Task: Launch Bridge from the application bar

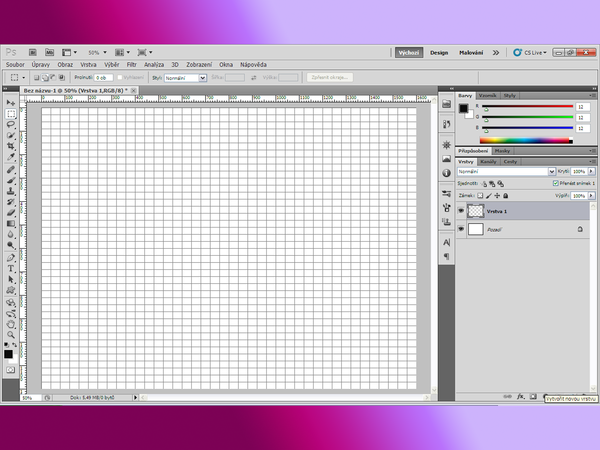Action: (33, 52)
